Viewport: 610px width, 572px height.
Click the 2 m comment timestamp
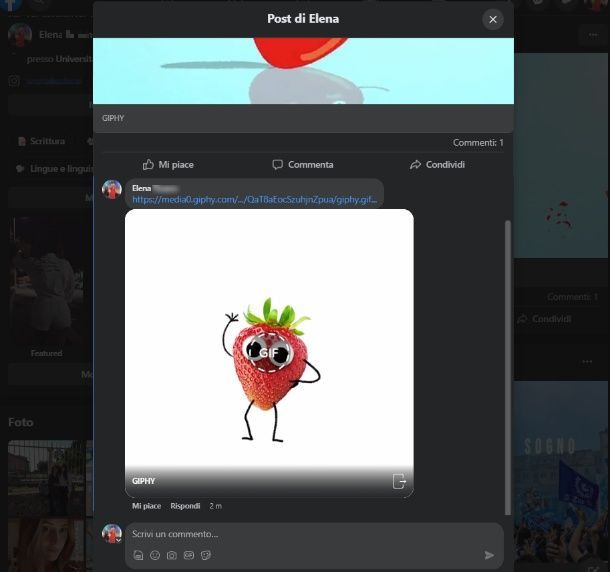click(x=216, y=506)
